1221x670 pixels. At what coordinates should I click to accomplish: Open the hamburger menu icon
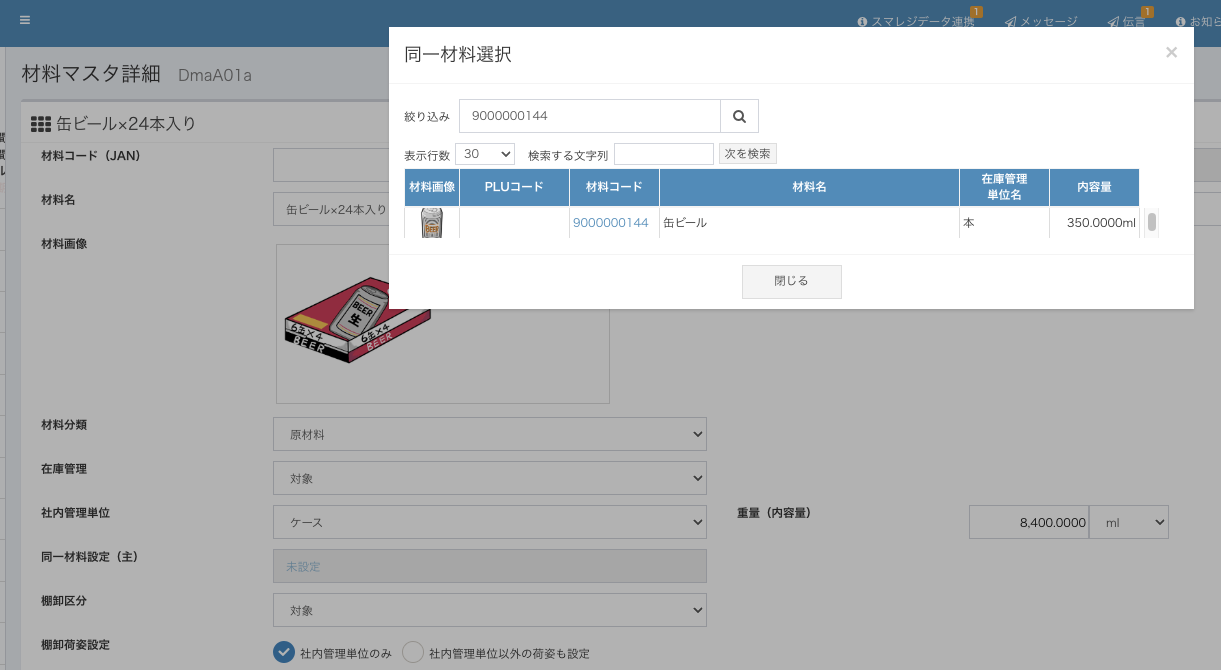[25, 20]
